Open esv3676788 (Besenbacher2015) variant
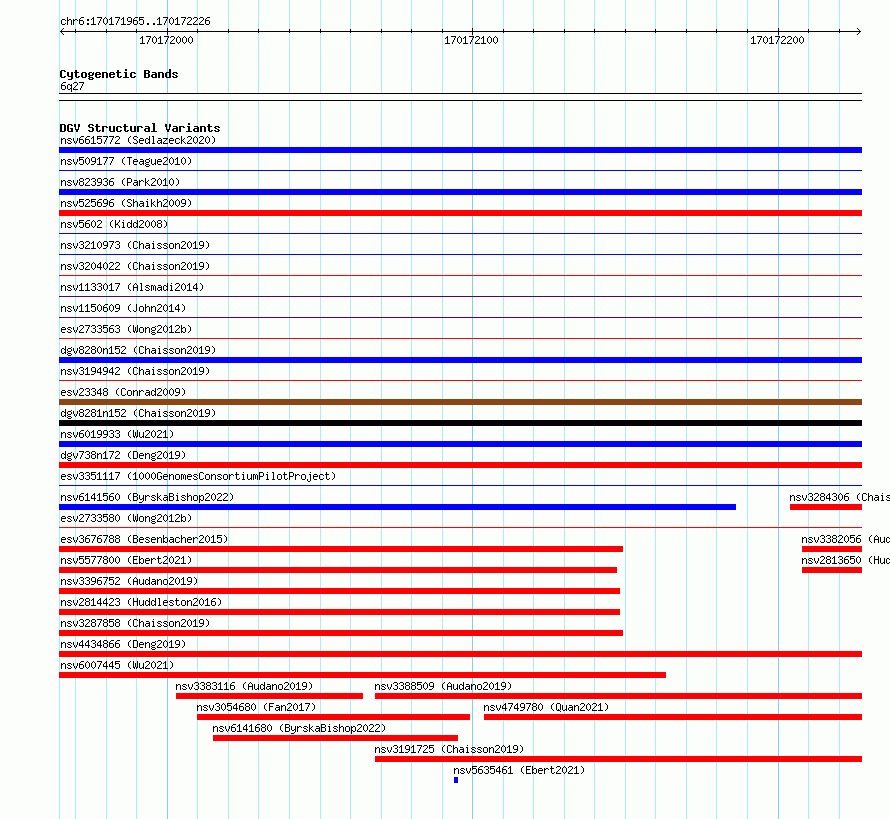The image size is (890, 819). [x=144, y=539]
